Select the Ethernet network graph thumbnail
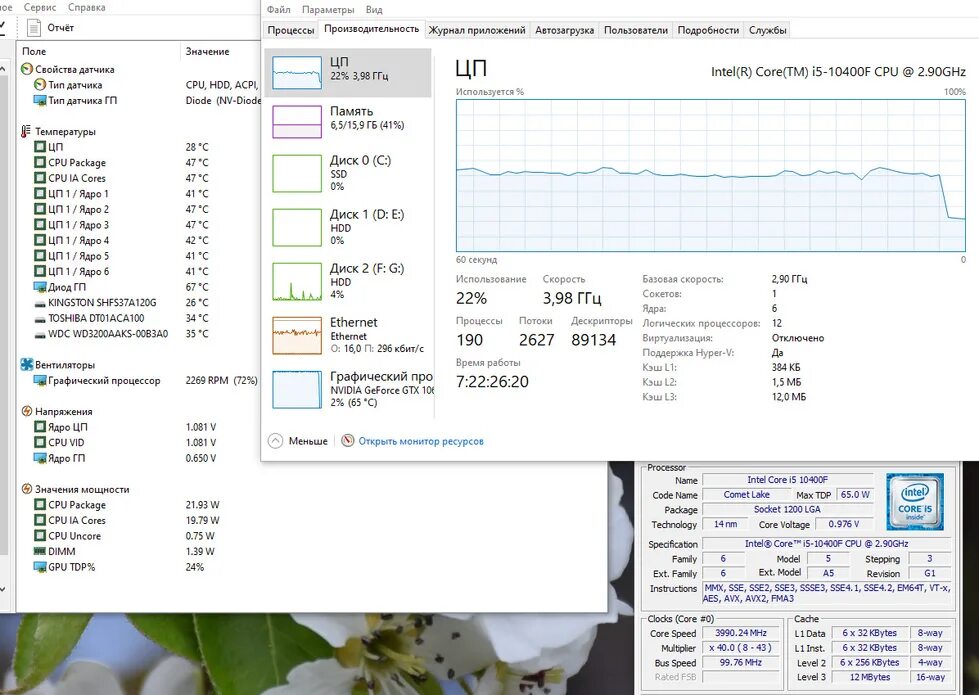The image size is (979, 695). coord(297,335)
